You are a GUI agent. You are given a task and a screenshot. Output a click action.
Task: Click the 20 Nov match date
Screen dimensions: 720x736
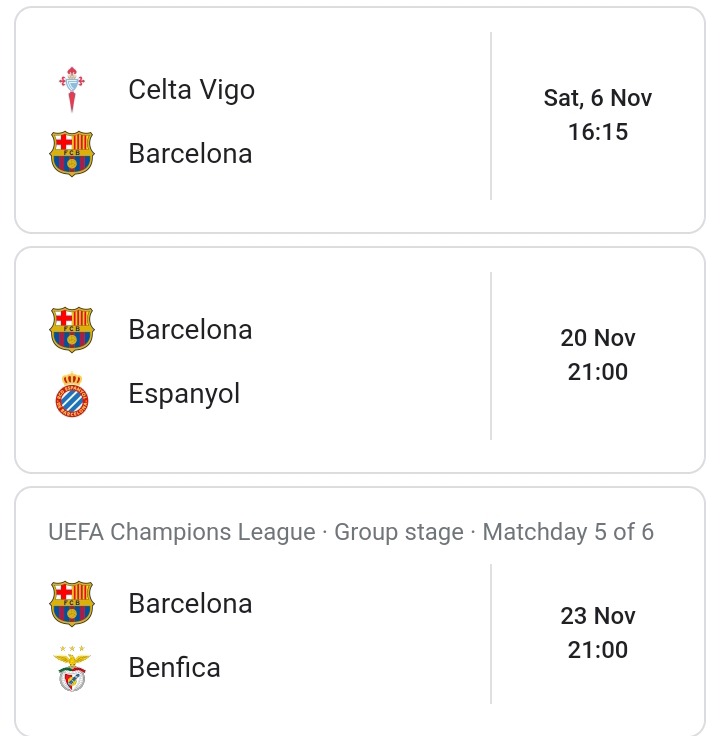[597, 338]
